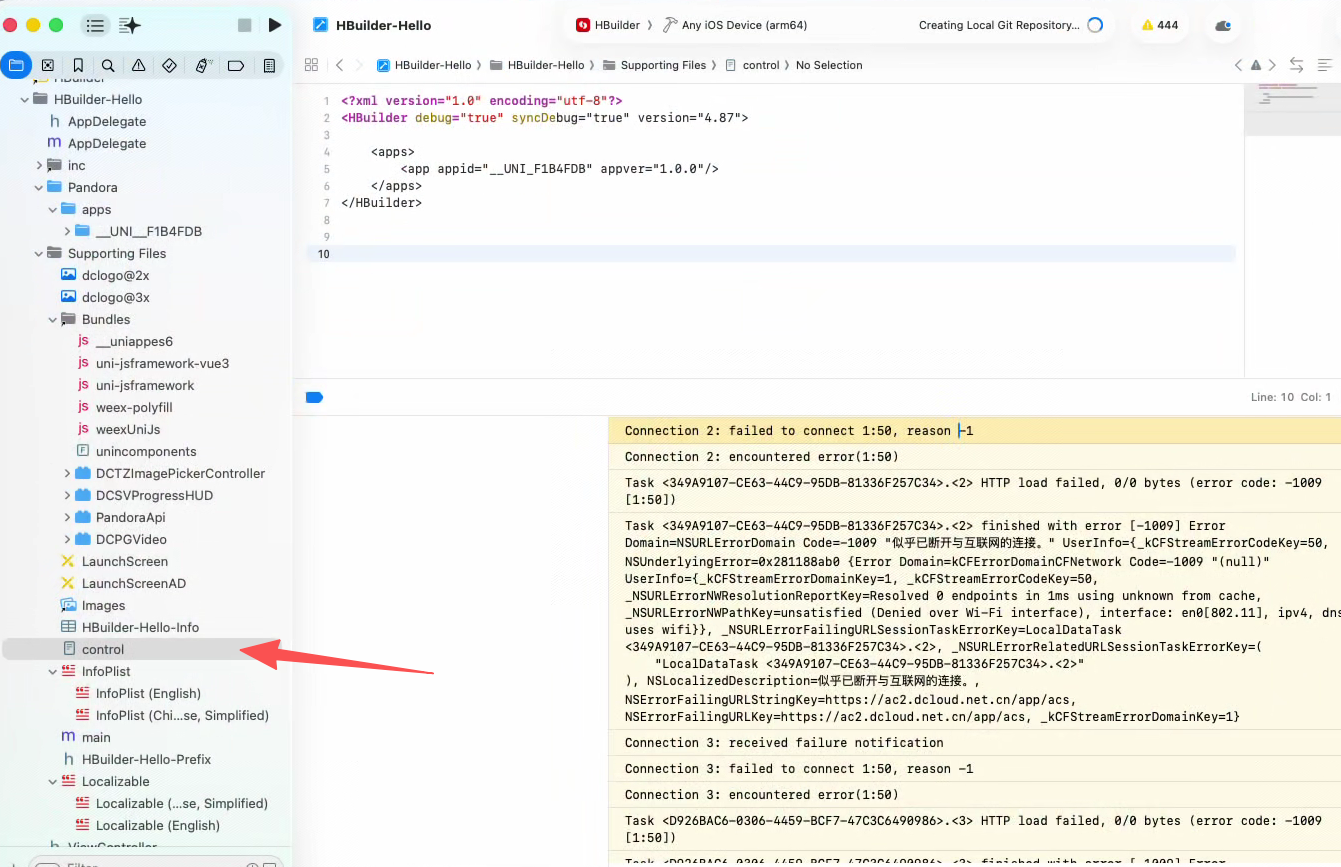This screenshot has width=1341, height=867.
Task: Run the project with the play button
Action: (275, 25)
